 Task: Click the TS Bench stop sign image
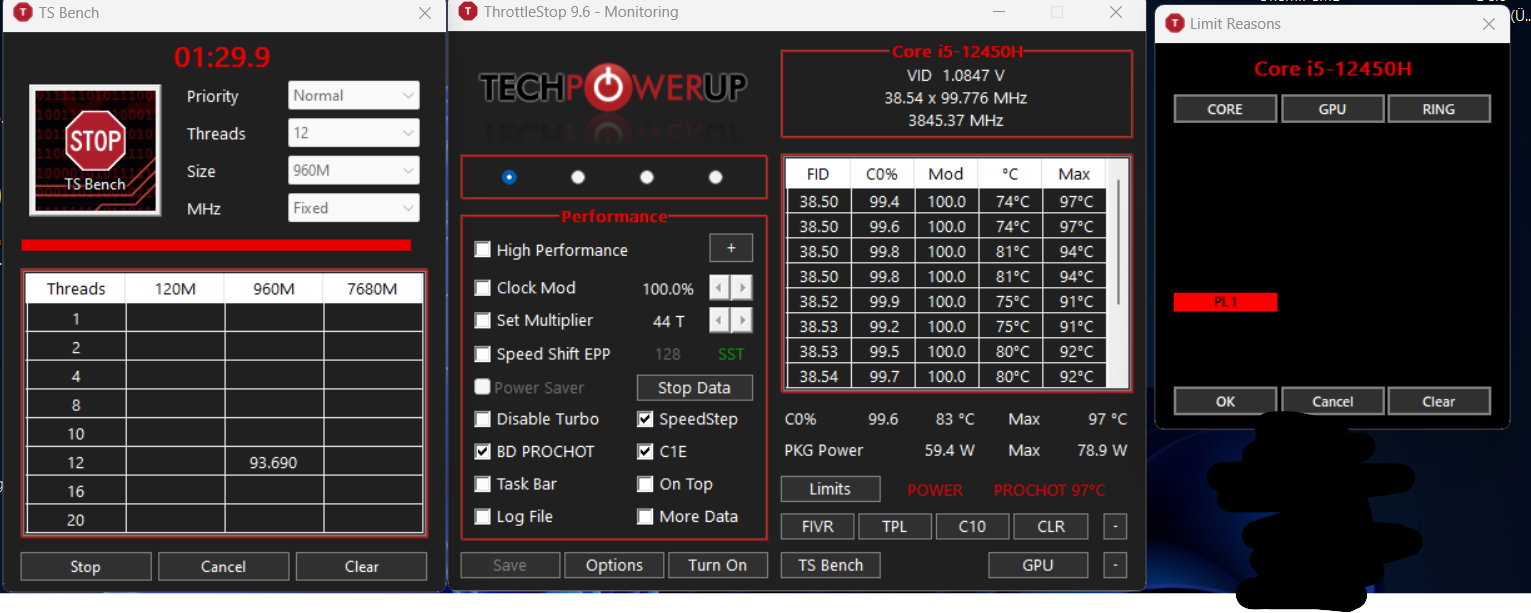pos(95,149)
